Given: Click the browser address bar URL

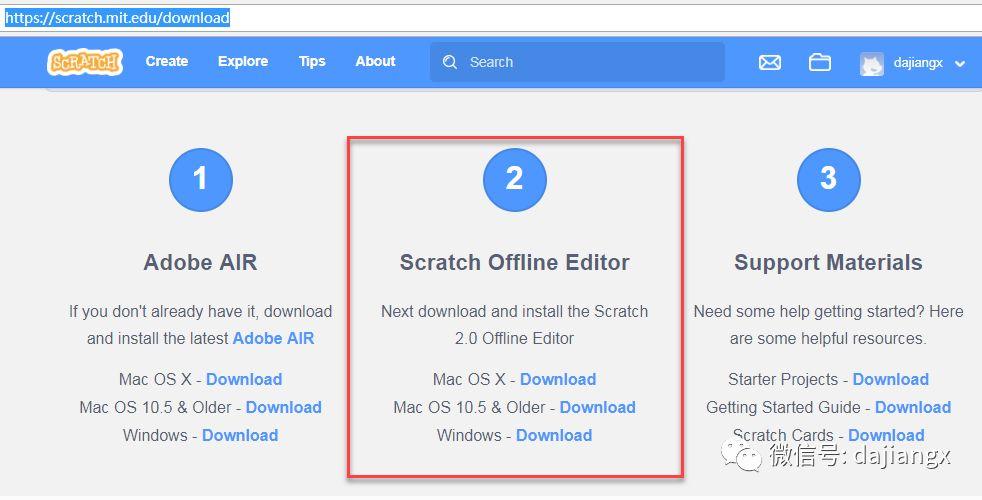Looking at the screenshot, I should coord(117,18).
